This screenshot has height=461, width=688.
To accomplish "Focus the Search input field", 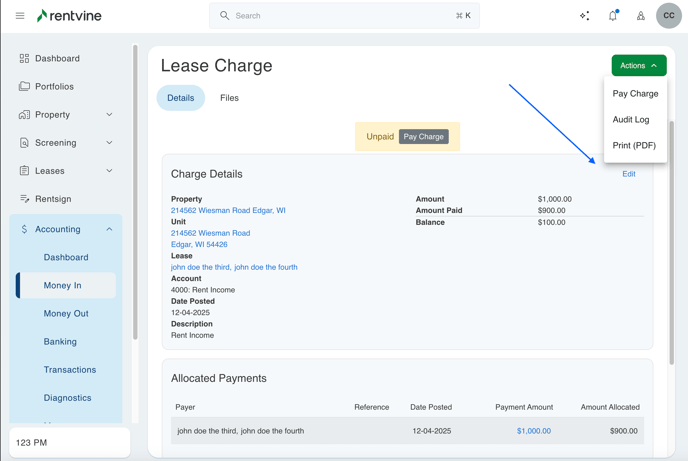I will point(344,16).
